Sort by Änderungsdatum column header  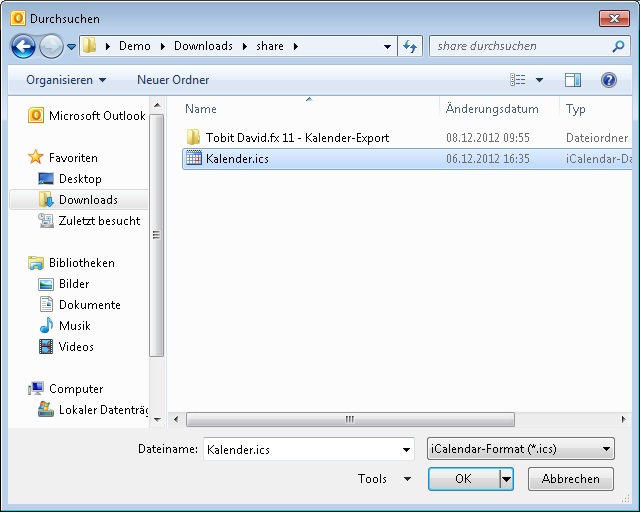click(x=492, y=109)
